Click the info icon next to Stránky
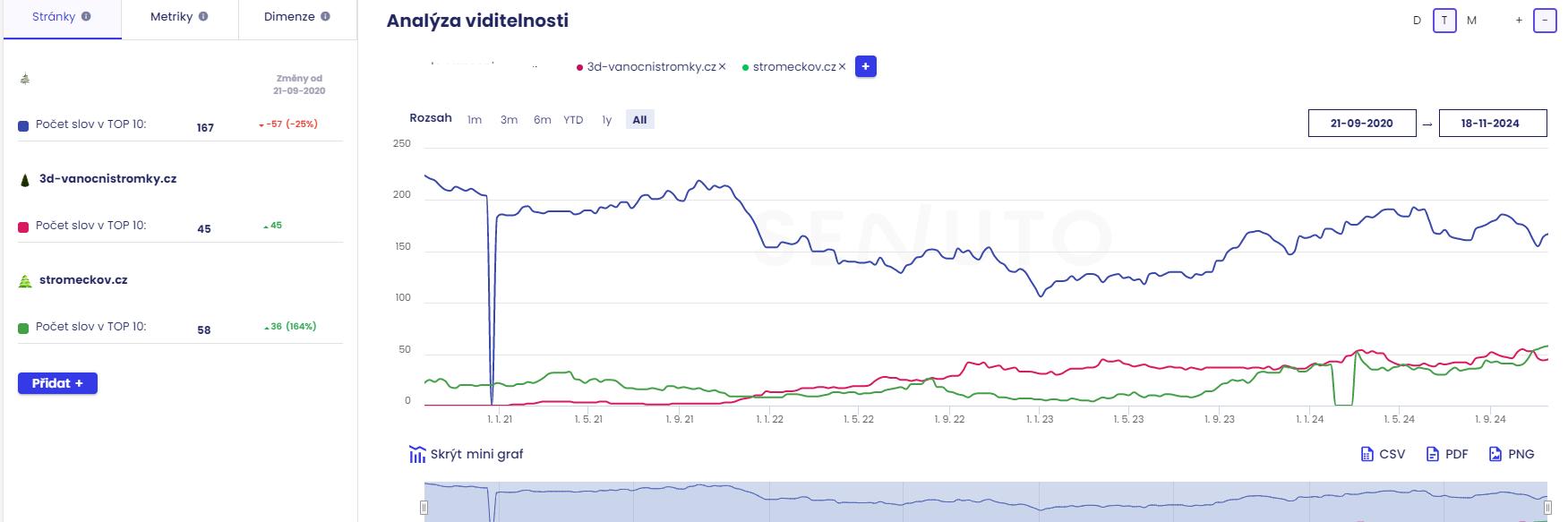 pyautogui.click(x=86, y=17)
